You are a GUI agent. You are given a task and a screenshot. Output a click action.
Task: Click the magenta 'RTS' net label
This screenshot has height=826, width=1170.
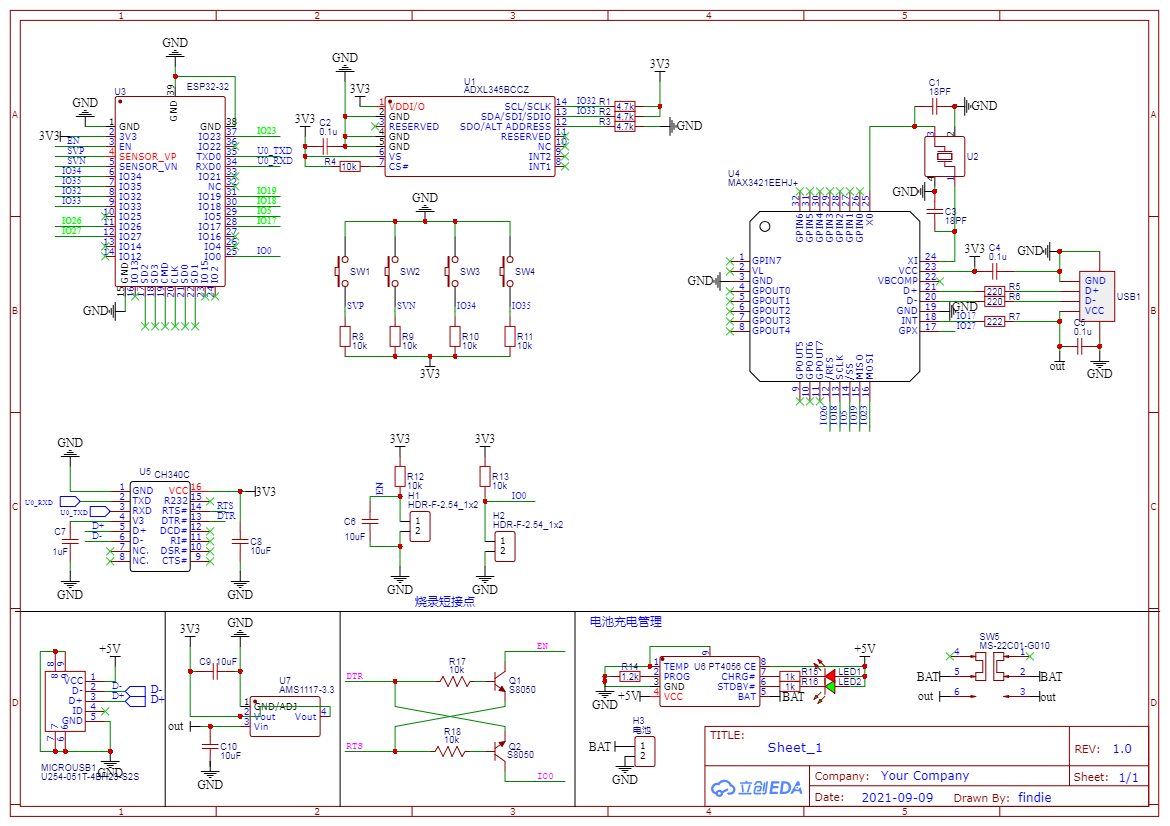click(354, 746)
